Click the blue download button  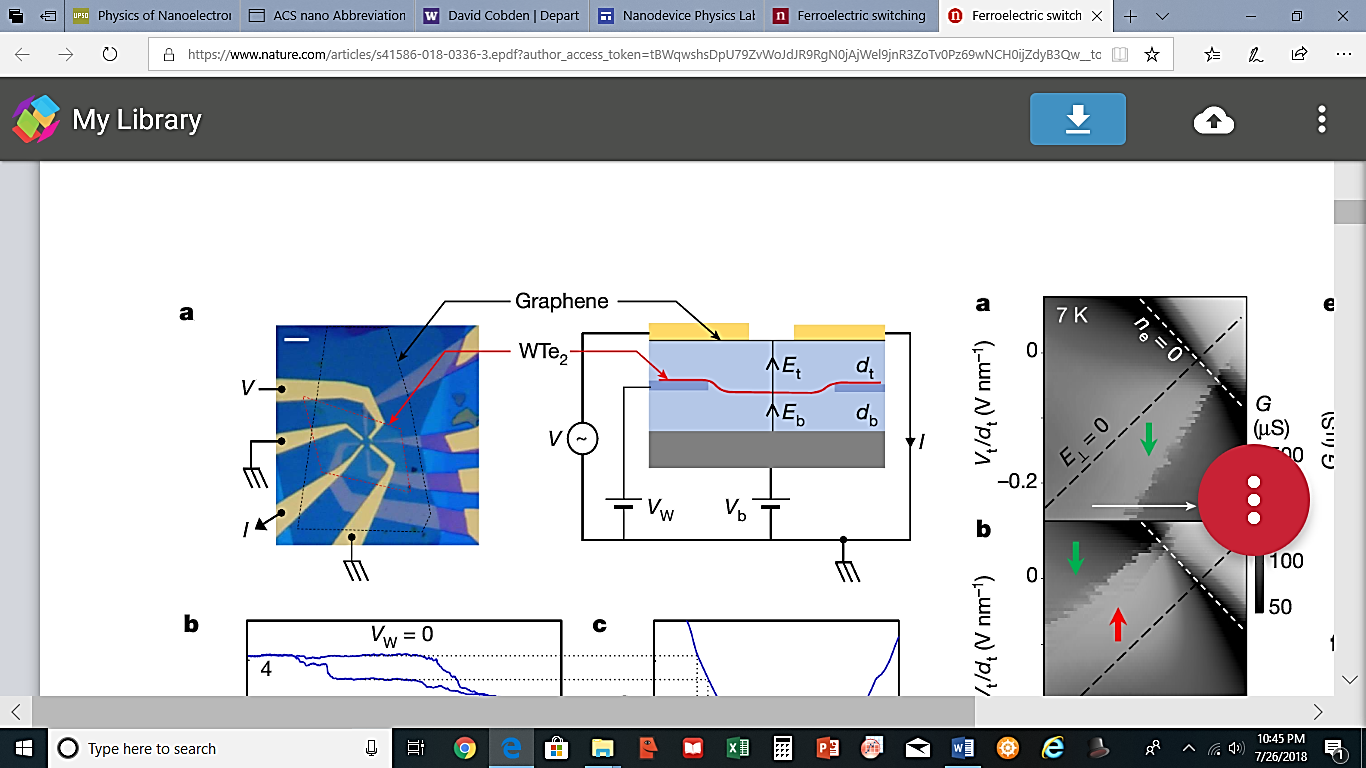coord(1078,119)
